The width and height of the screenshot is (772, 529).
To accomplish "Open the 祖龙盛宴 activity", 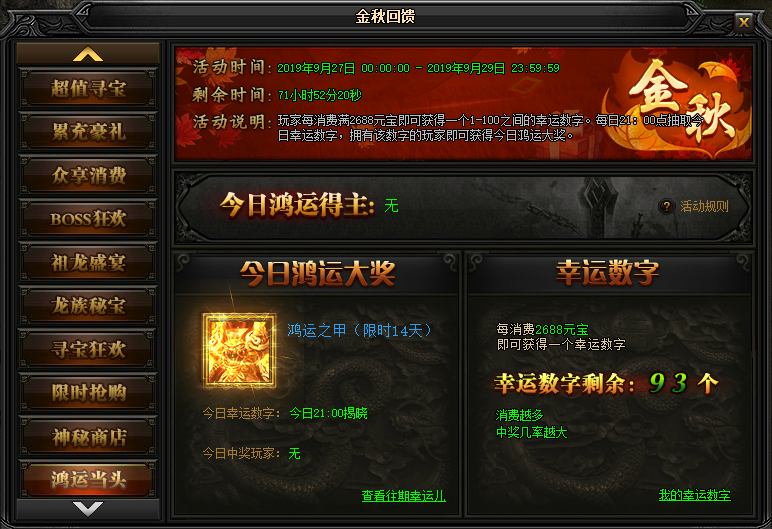I will 88,263.
